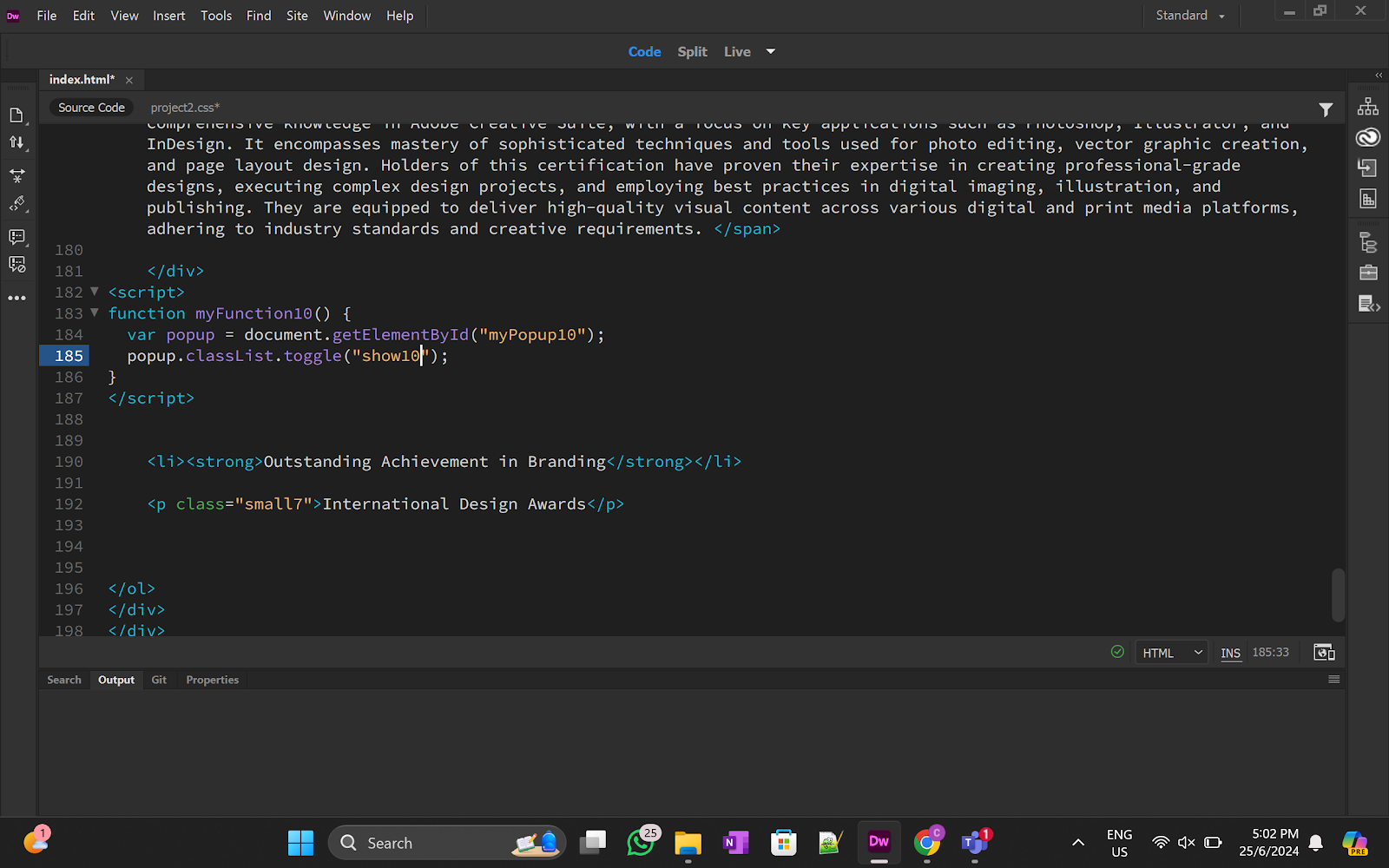Image resolution: width=1389 pixels, height=868 pixels.
Task: Open Microsoft Teams from the taskbar
Action: (975, 842)
